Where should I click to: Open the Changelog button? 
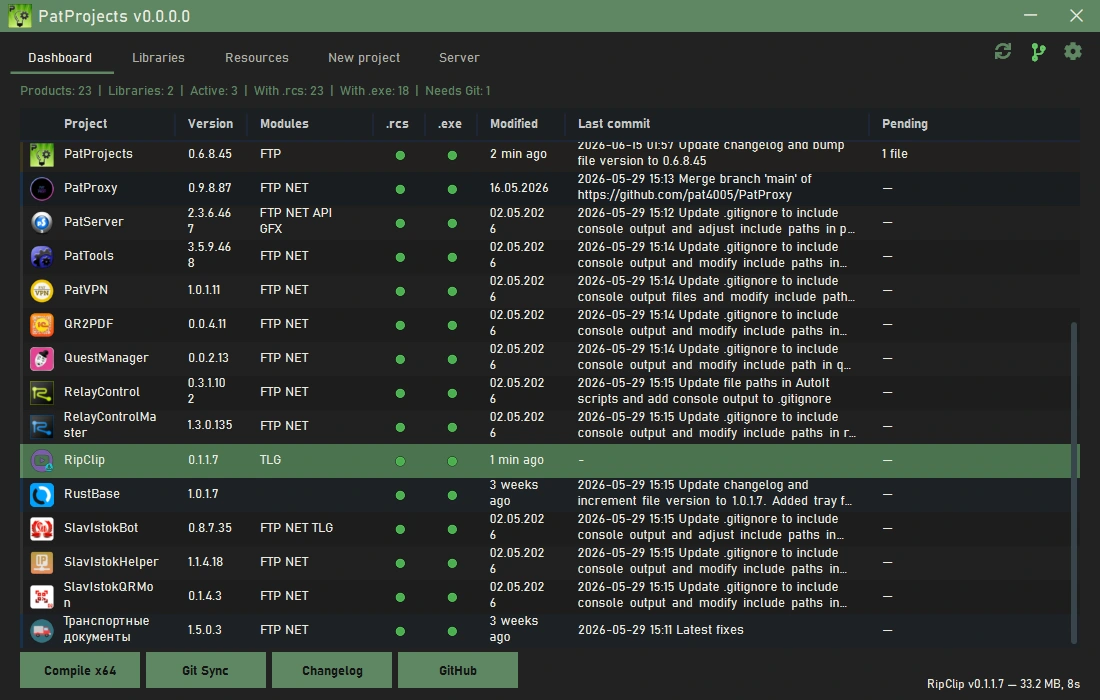tap(332, 671)
